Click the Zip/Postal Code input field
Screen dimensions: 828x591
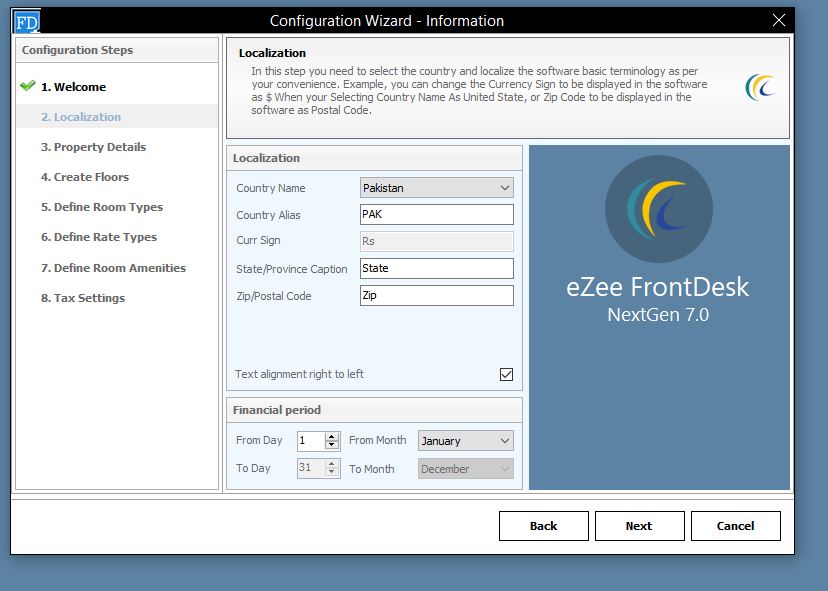coord(437,295)
